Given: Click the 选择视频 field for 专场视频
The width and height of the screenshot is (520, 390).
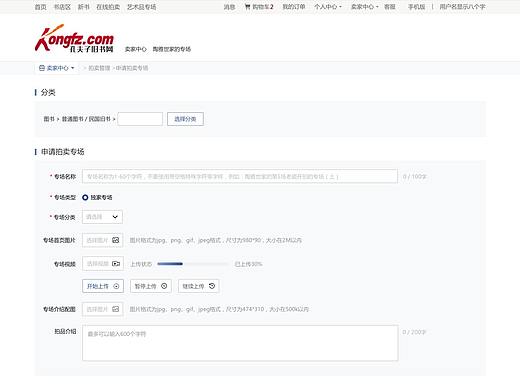Looking at the screenshot, I should [x=103, y=264].
